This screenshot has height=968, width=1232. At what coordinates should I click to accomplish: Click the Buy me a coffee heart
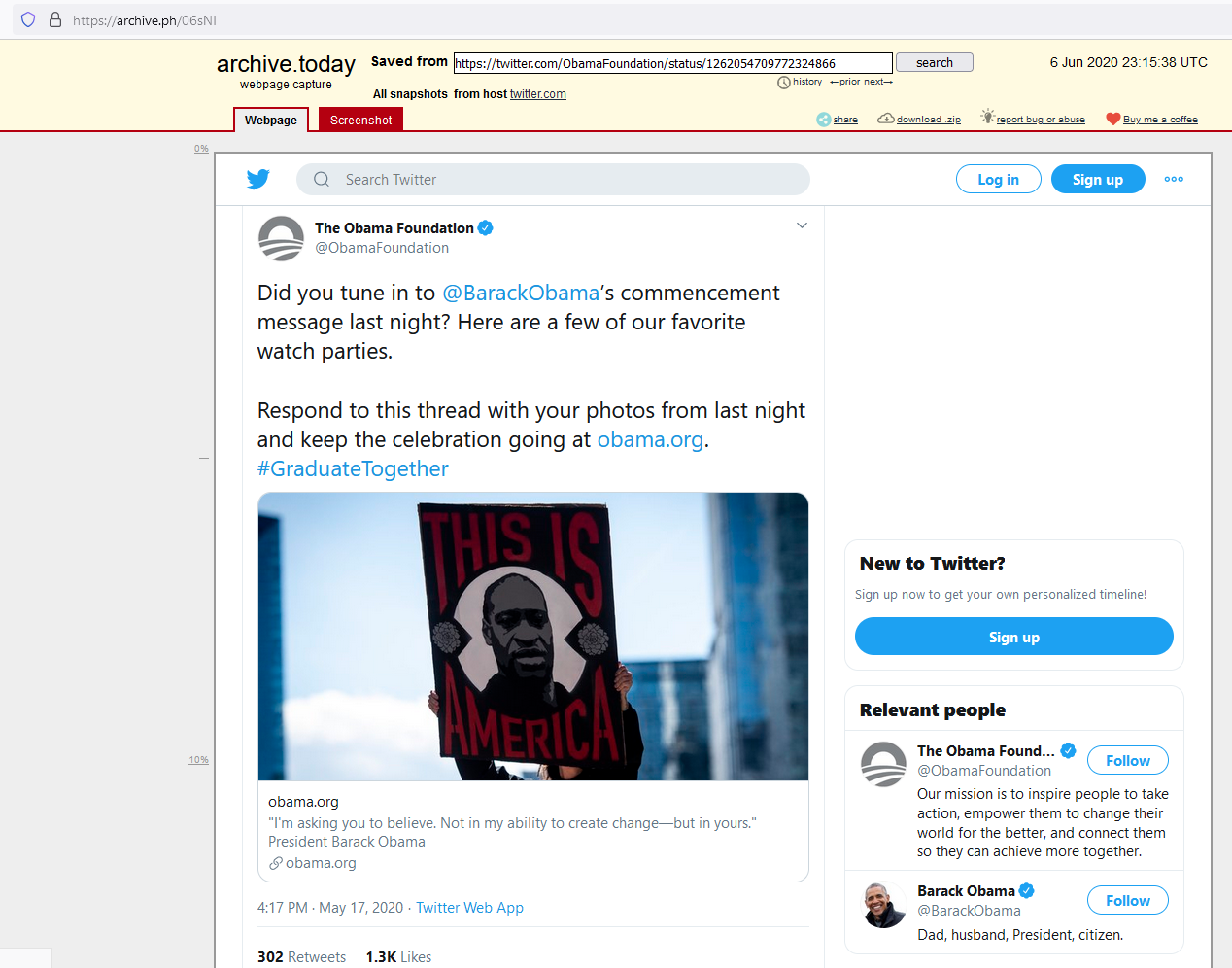(x=1113, y=119)
